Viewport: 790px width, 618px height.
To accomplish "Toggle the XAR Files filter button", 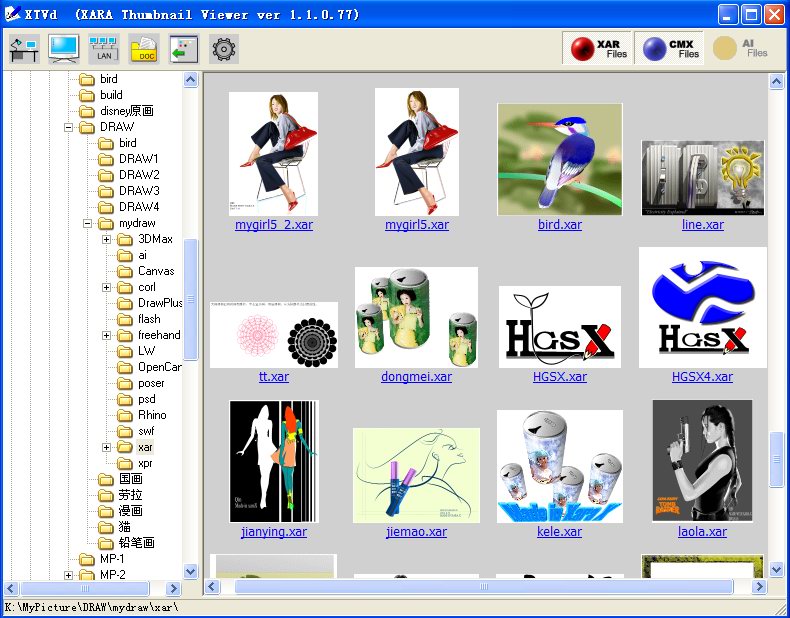I will 597,48.
